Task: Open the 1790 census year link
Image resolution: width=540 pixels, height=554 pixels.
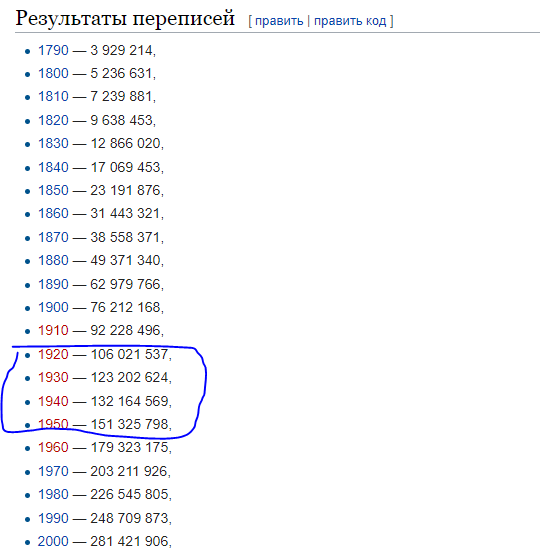Action: pos(53,51)
